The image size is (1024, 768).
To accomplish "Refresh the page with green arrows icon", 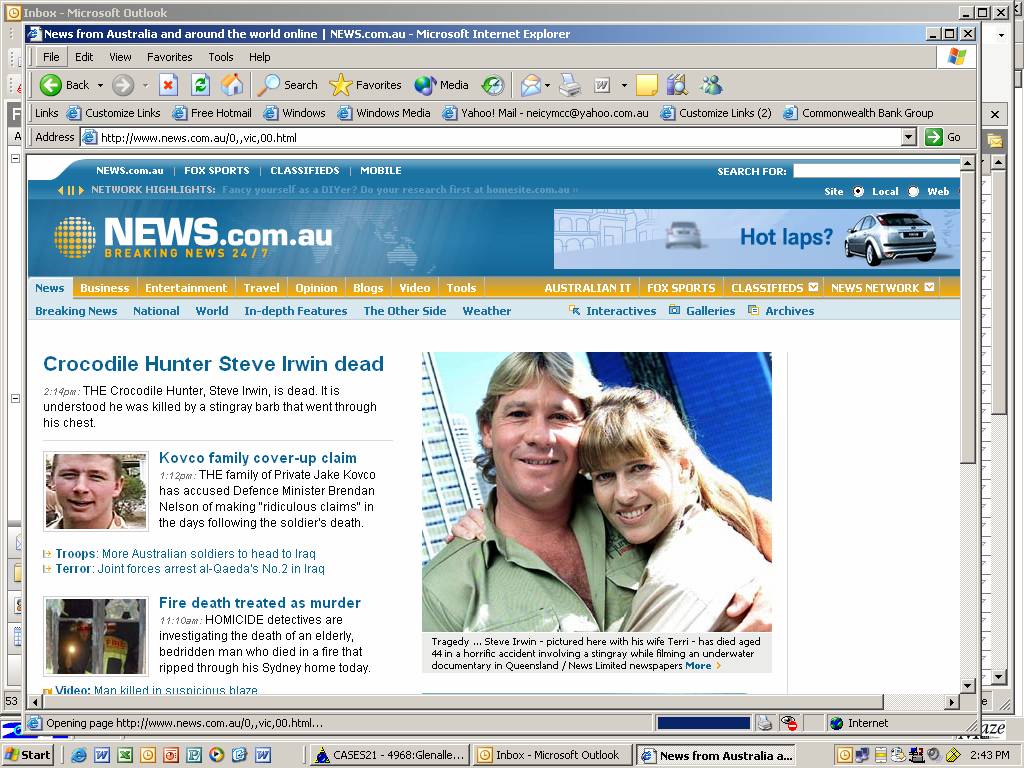I will click(200, 85).
